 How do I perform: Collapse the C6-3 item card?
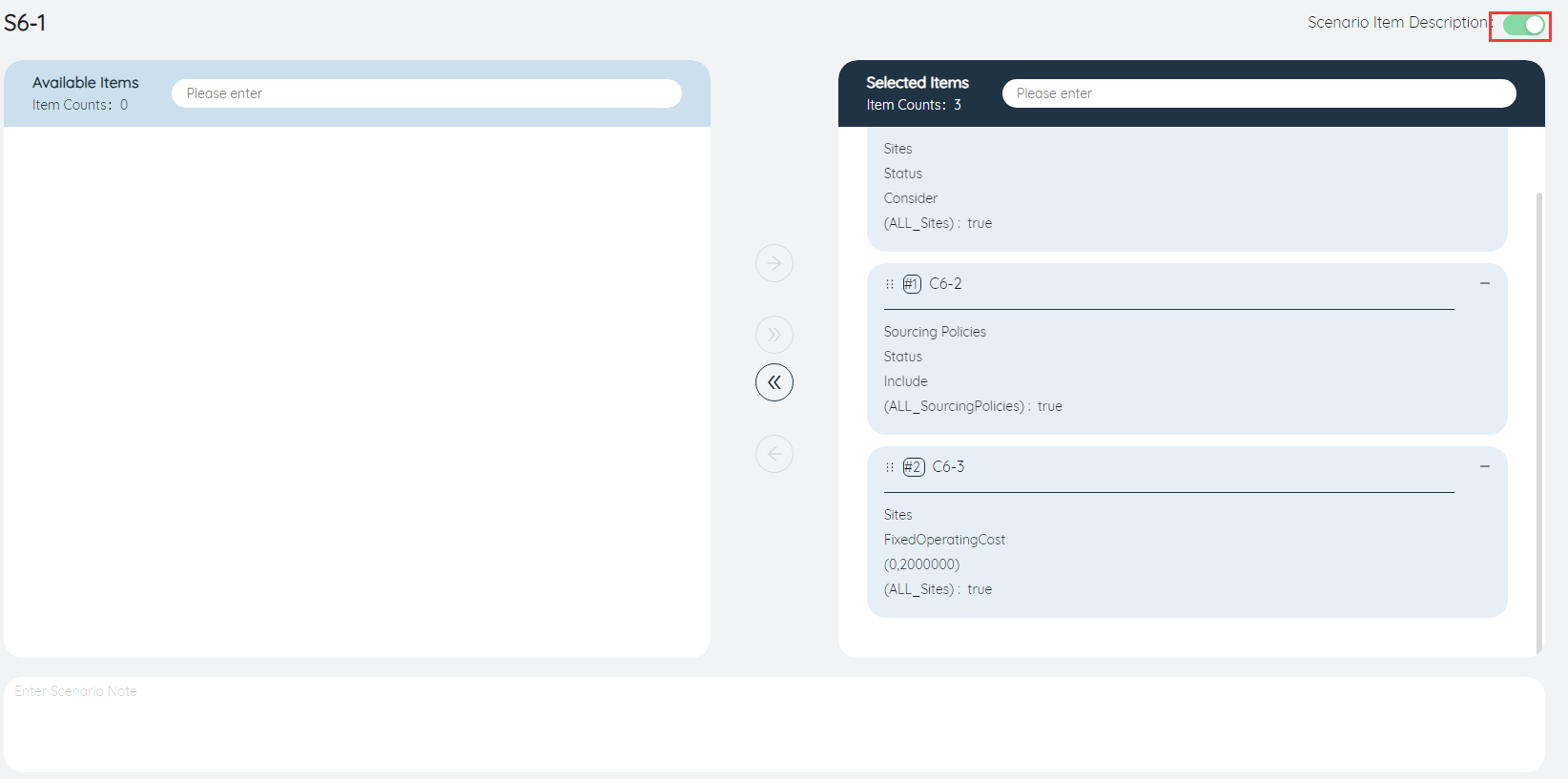[1485, 466]
